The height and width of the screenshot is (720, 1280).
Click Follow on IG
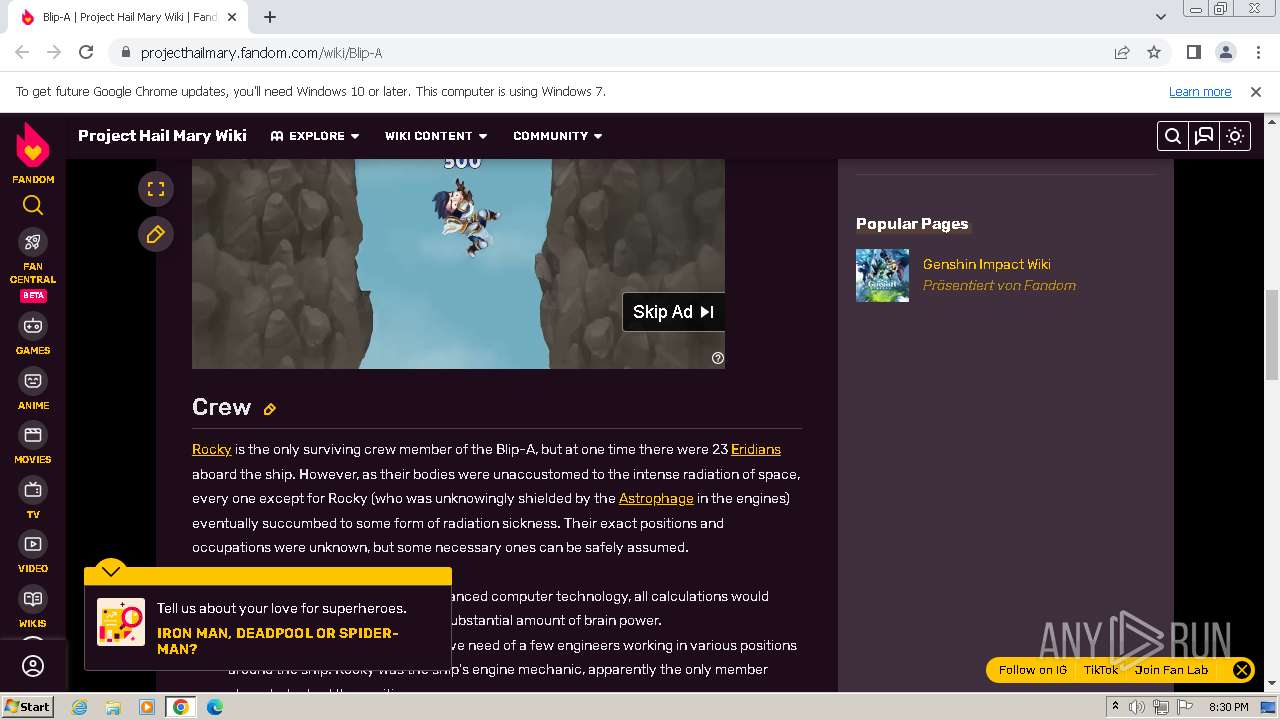click(x=1032, y=670)
